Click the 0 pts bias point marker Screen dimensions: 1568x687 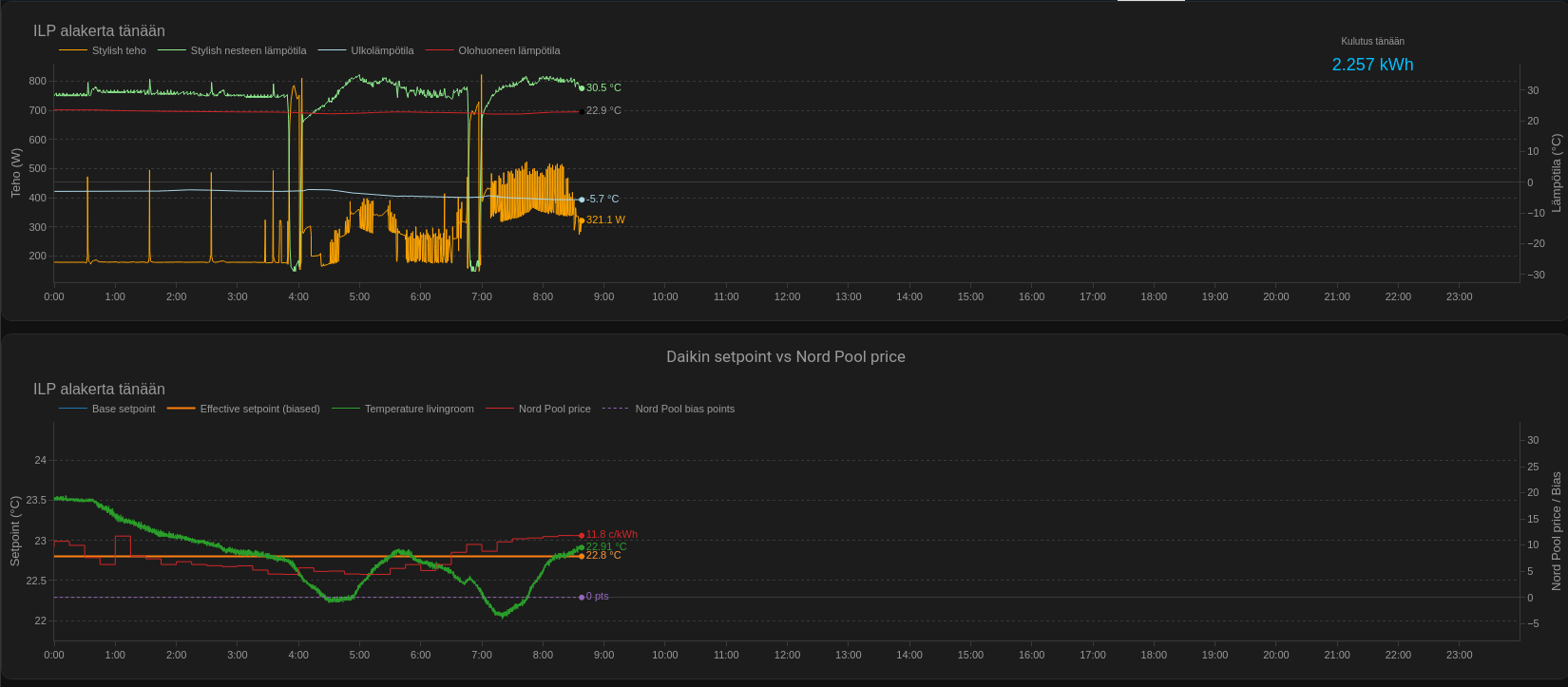(582, 597)
